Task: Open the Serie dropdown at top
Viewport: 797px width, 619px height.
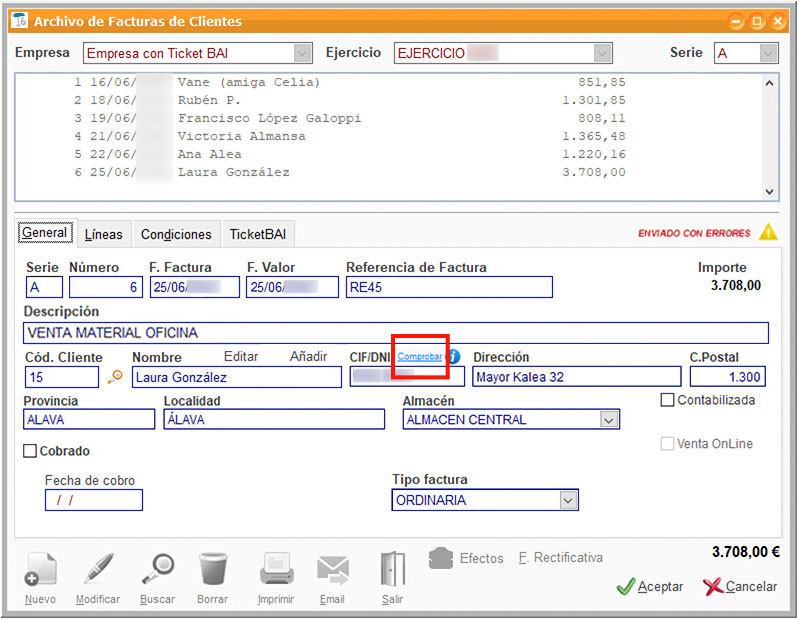Action: pos(767,53)
